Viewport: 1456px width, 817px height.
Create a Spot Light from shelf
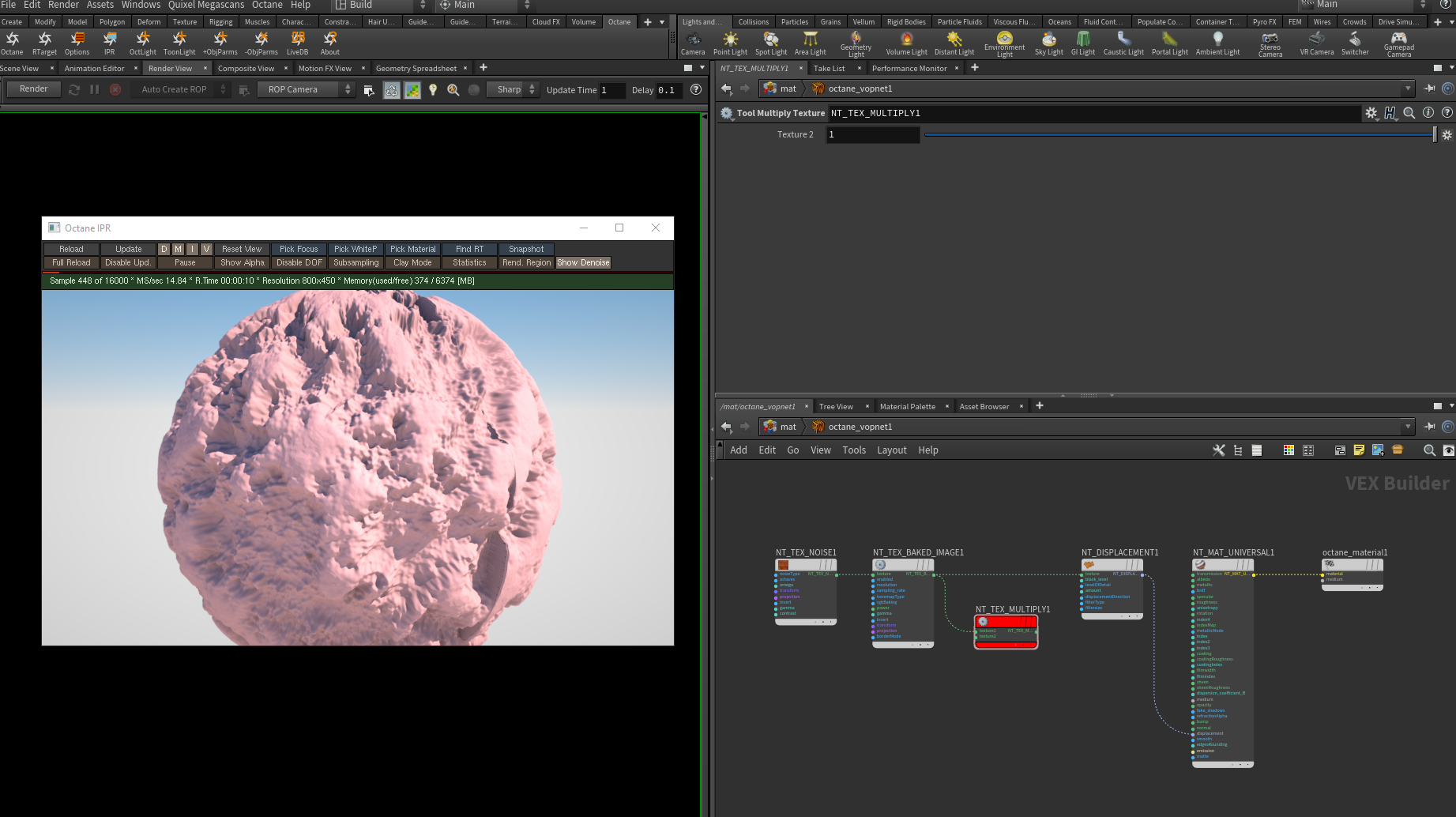tap(770, 40)
